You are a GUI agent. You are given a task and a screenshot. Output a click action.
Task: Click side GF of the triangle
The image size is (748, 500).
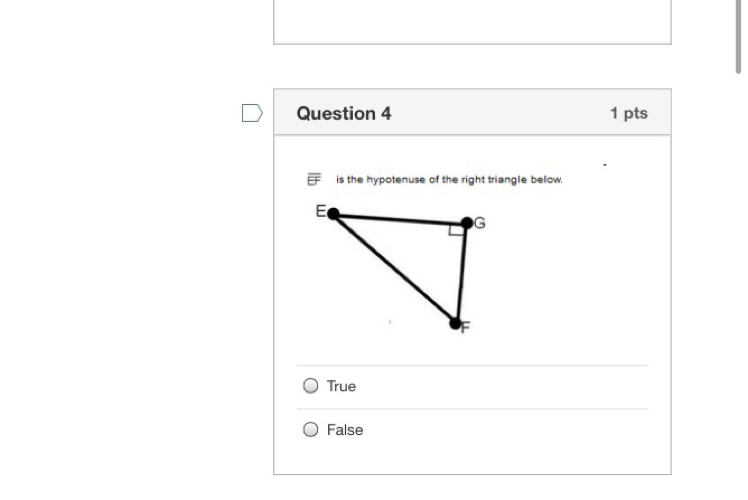click(461, 273)
